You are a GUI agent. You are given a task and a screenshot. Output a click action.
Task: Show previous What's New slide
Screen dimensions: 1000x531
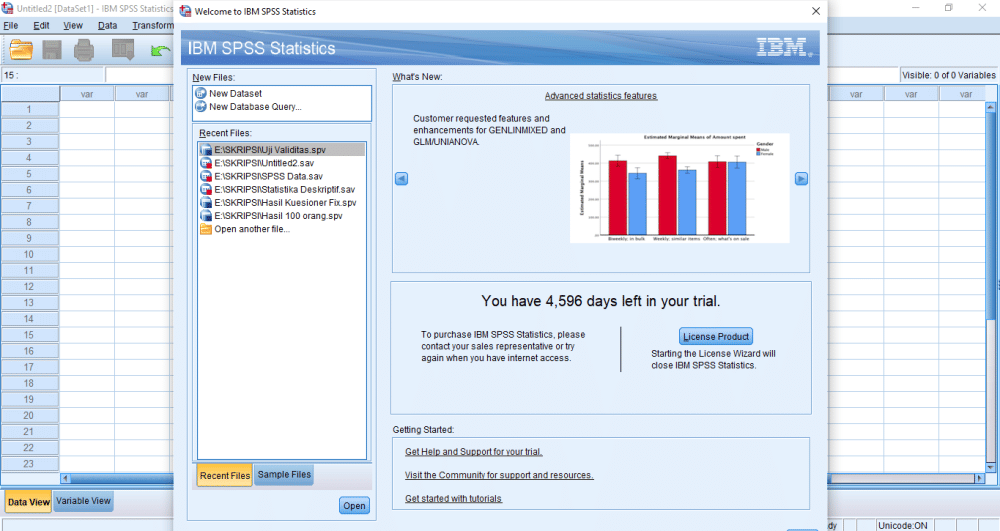tap(401, 179)
